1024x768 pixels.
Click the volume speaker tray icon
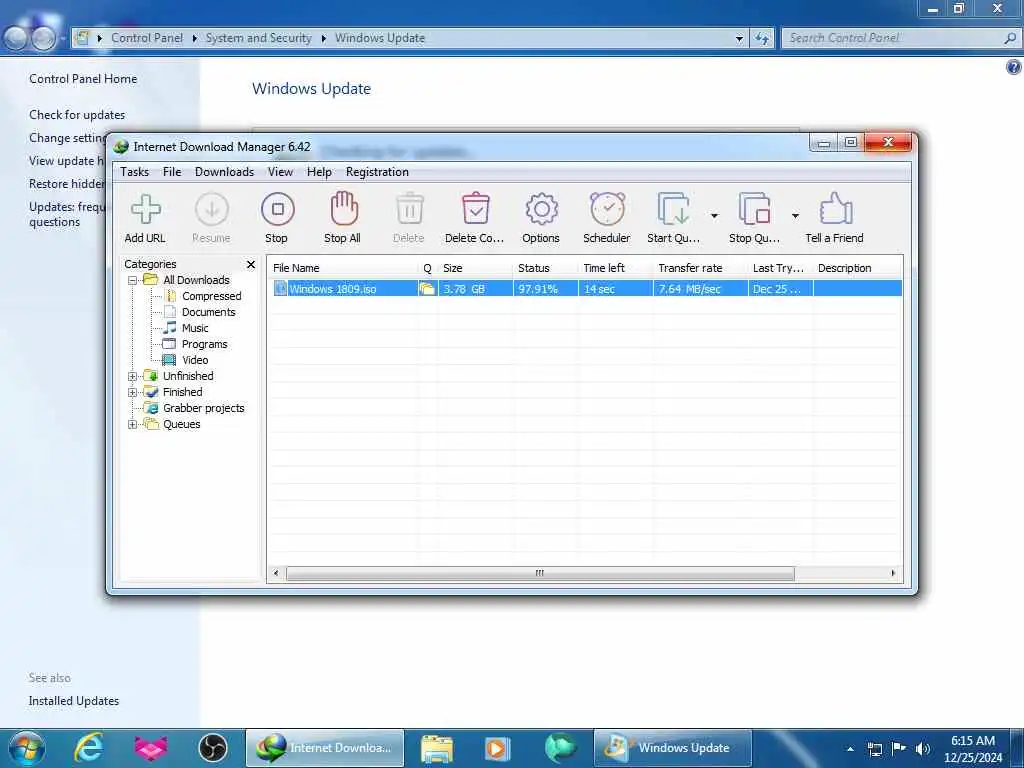pyautogui.click(x=922, y=748)
